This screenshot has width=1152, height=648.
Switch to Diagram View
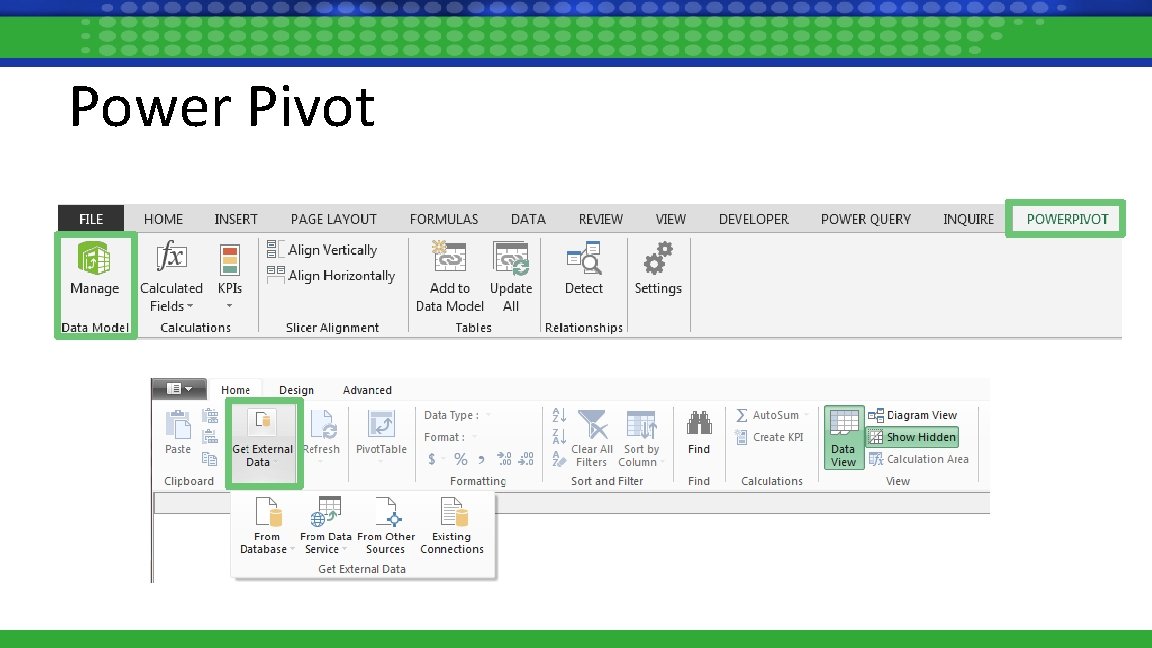click(912, 415)
